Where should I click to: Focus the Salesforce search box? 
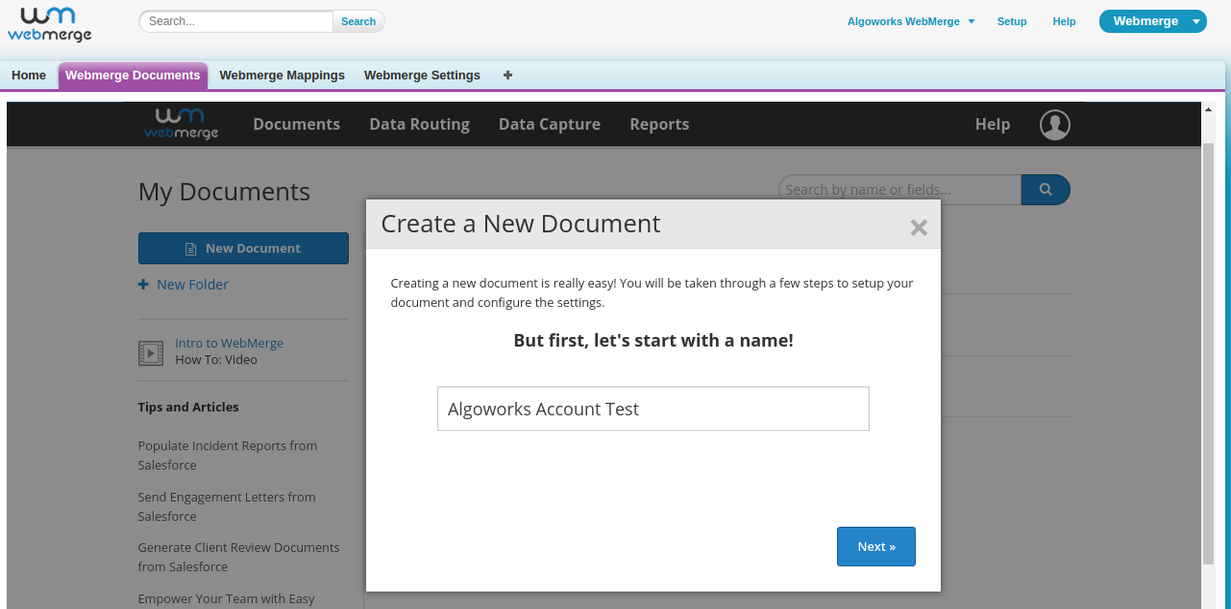tap(236, 21)
